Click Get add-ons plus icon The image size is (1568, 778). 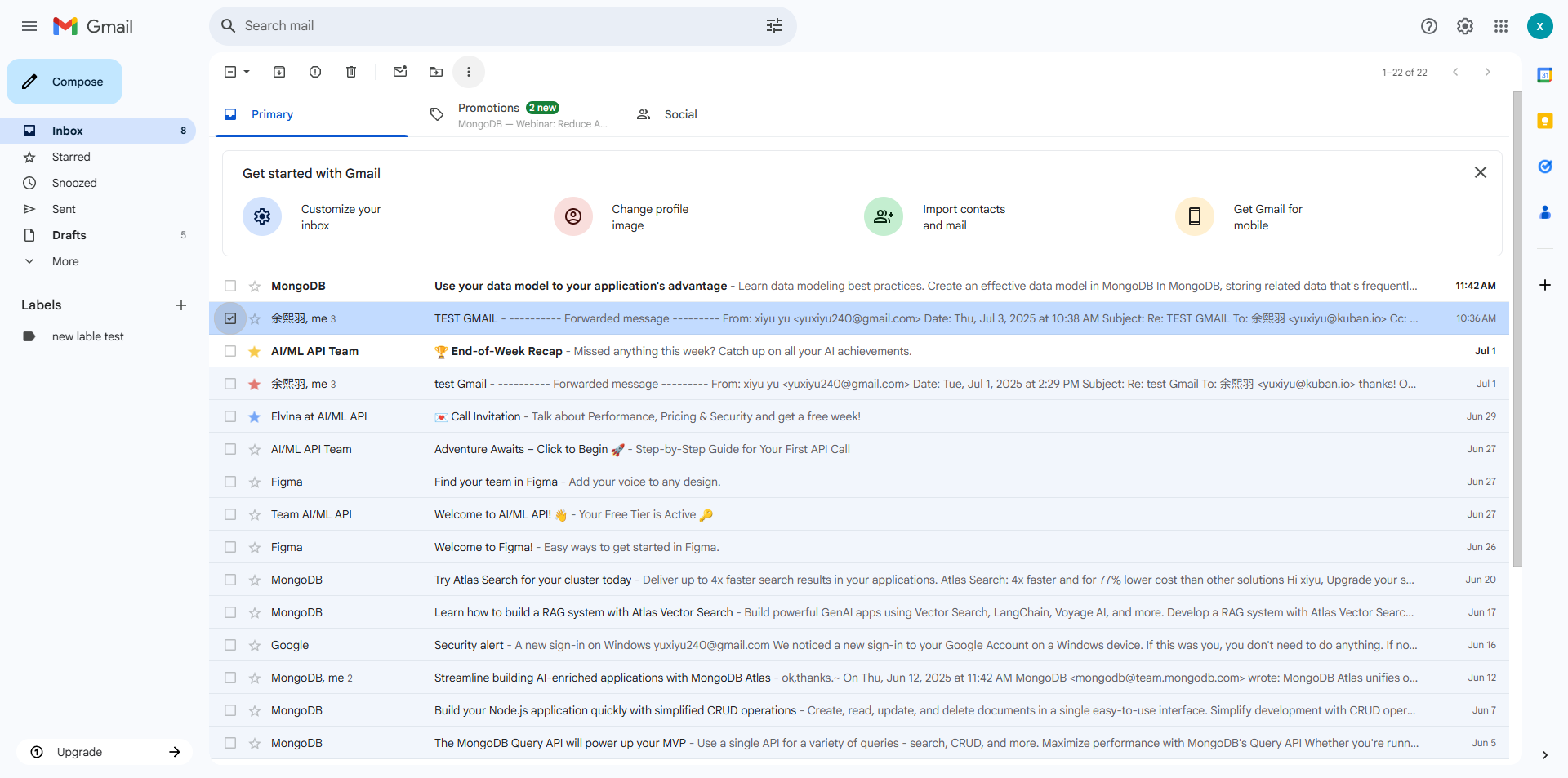pyautogui.click(x=1545, y=285)
